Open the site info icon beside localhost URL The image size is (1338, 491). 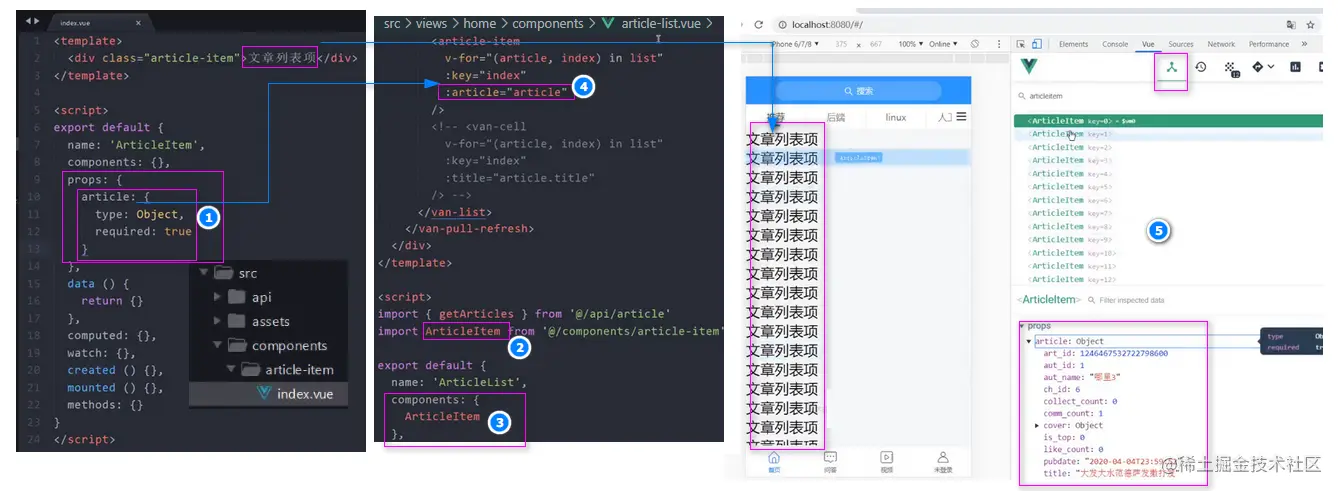tap(782, 24)
